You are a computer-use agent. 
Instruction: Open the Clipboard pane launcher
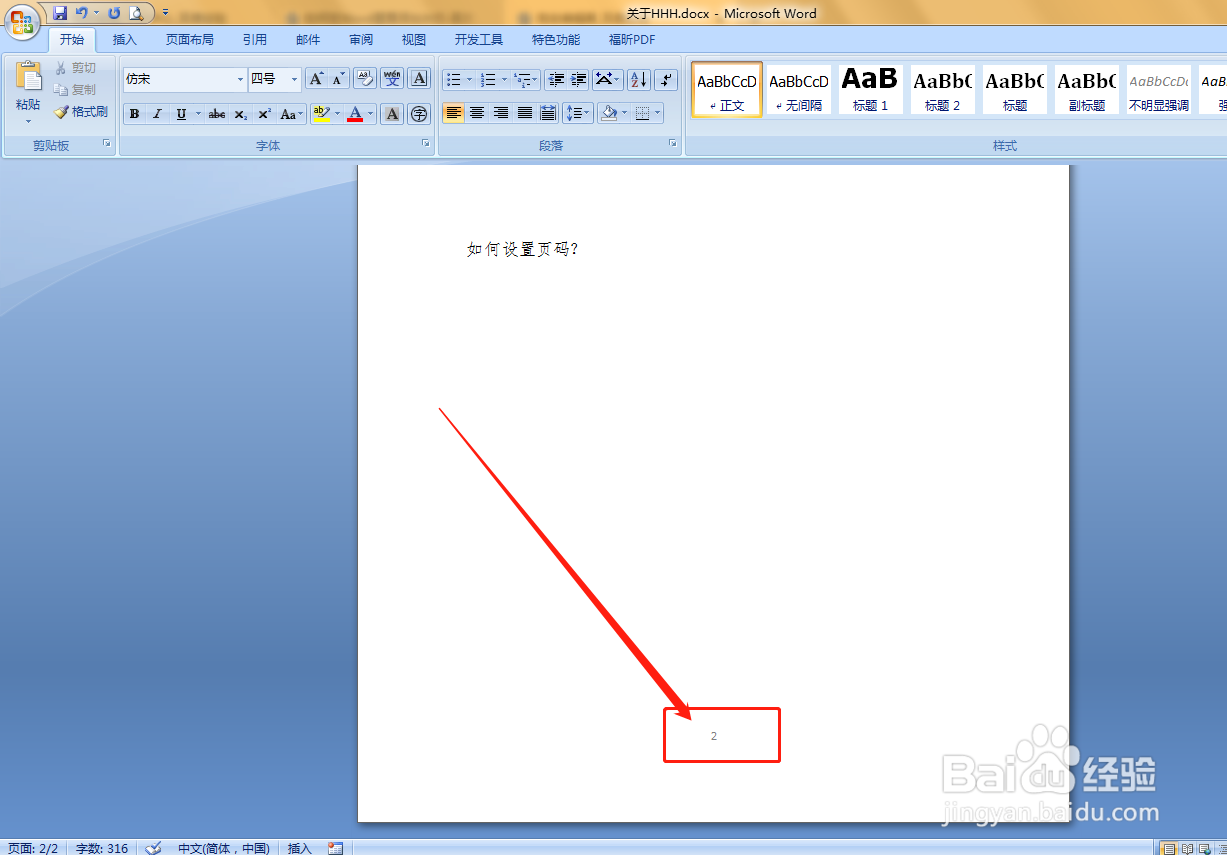point(106,144)
